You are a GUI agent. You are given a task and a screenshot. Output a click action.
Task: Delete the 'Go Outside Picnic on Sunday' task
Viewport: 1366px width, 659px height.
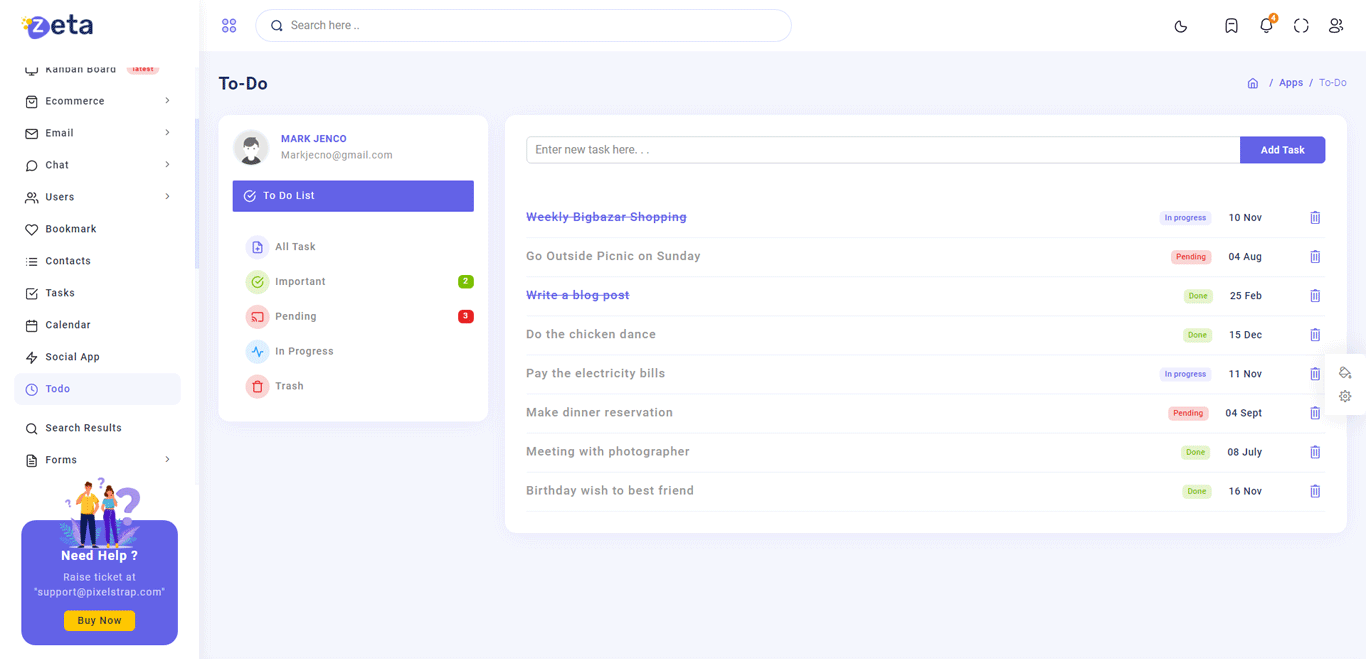1315,257
